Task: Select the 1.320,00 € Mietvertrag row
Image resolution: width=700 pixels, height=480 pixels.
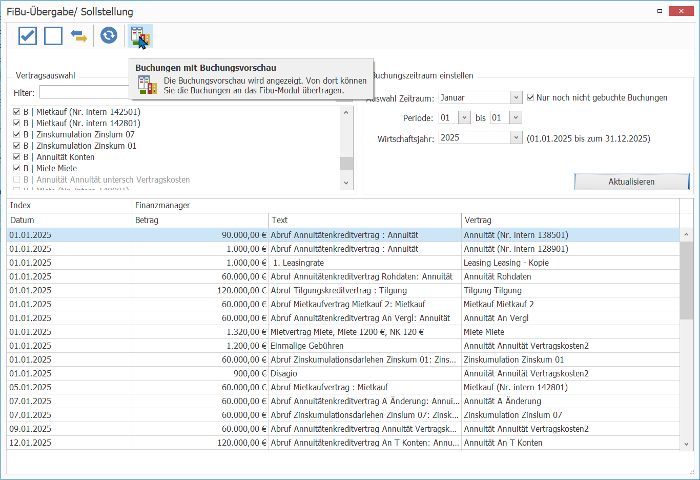Action: 343,332
